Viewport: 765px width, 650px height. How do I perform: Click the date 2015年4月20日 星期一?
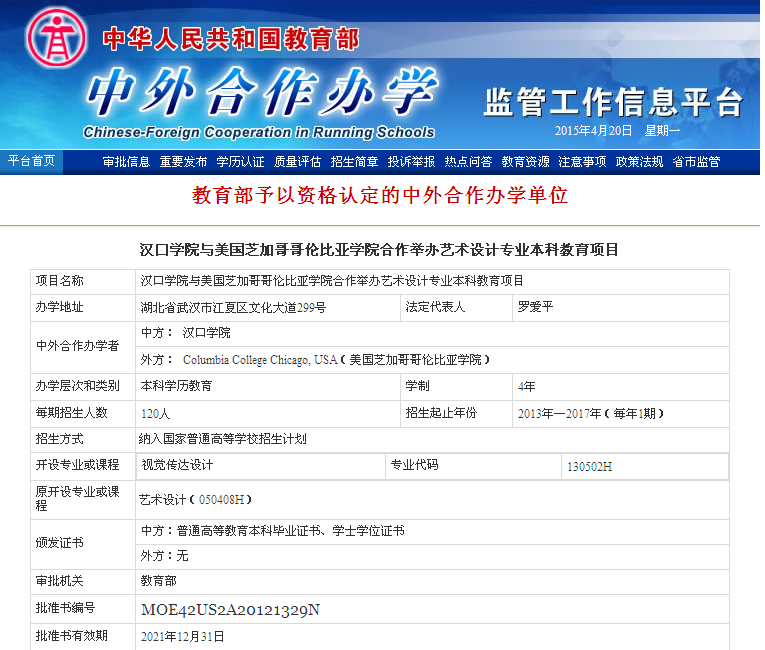click(x=617, y=131)
